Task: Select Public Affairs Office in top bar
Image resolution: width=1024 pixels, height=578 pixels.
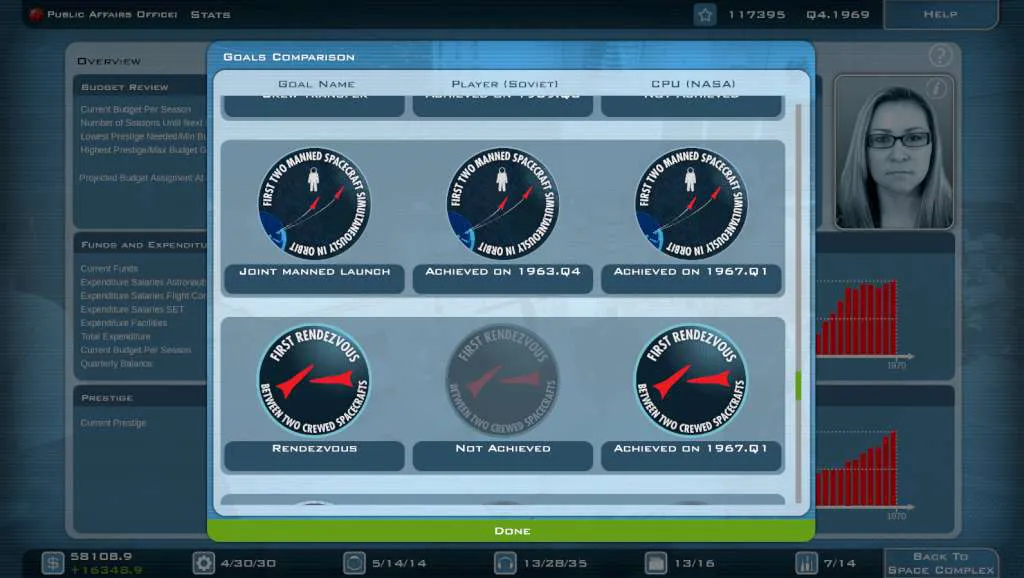Action: tap(112, 14)
